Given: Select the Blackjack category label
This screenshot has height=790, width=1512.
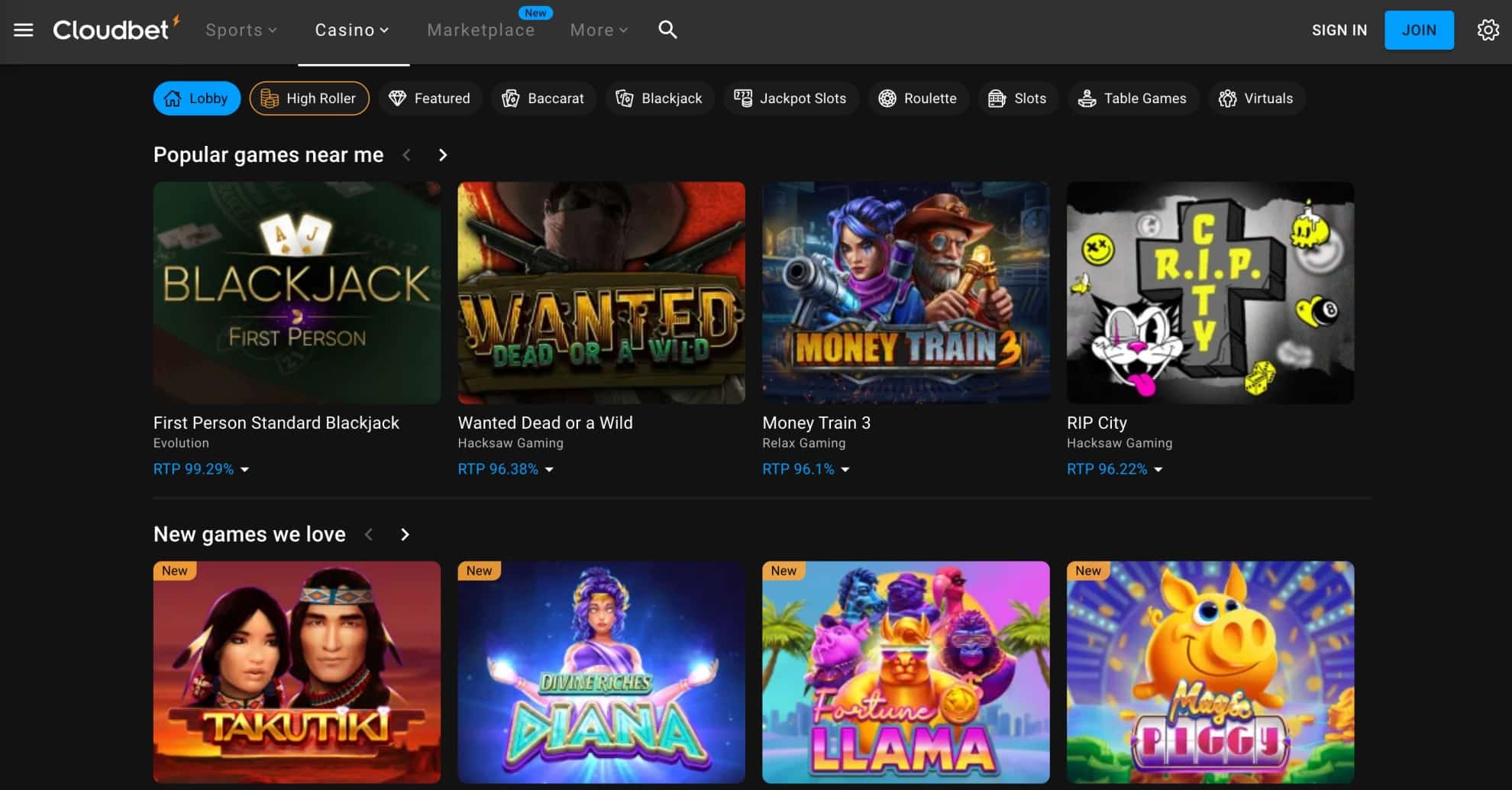Looking at the screenshot, I should click(x=672, y=99).
